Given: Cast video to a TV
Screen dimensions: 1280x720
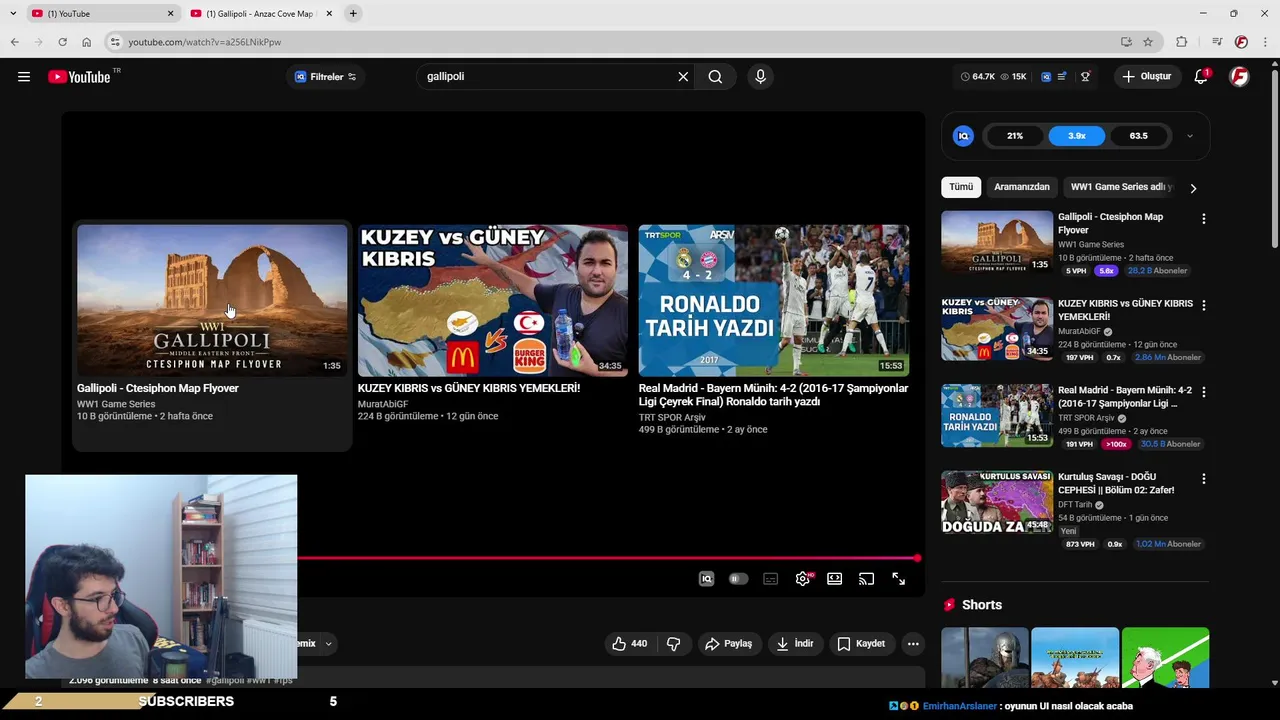Looking at the screenshot, I should (x=866, y=579).
